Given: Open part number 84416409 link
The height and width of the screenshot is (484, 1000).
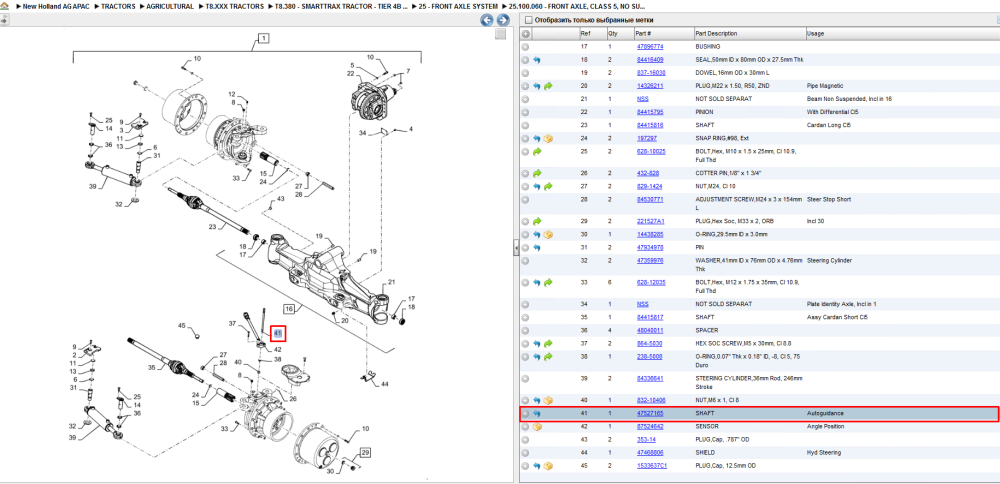Looking at the screenshot, I should pyautogui.click(x=650, y=60).
